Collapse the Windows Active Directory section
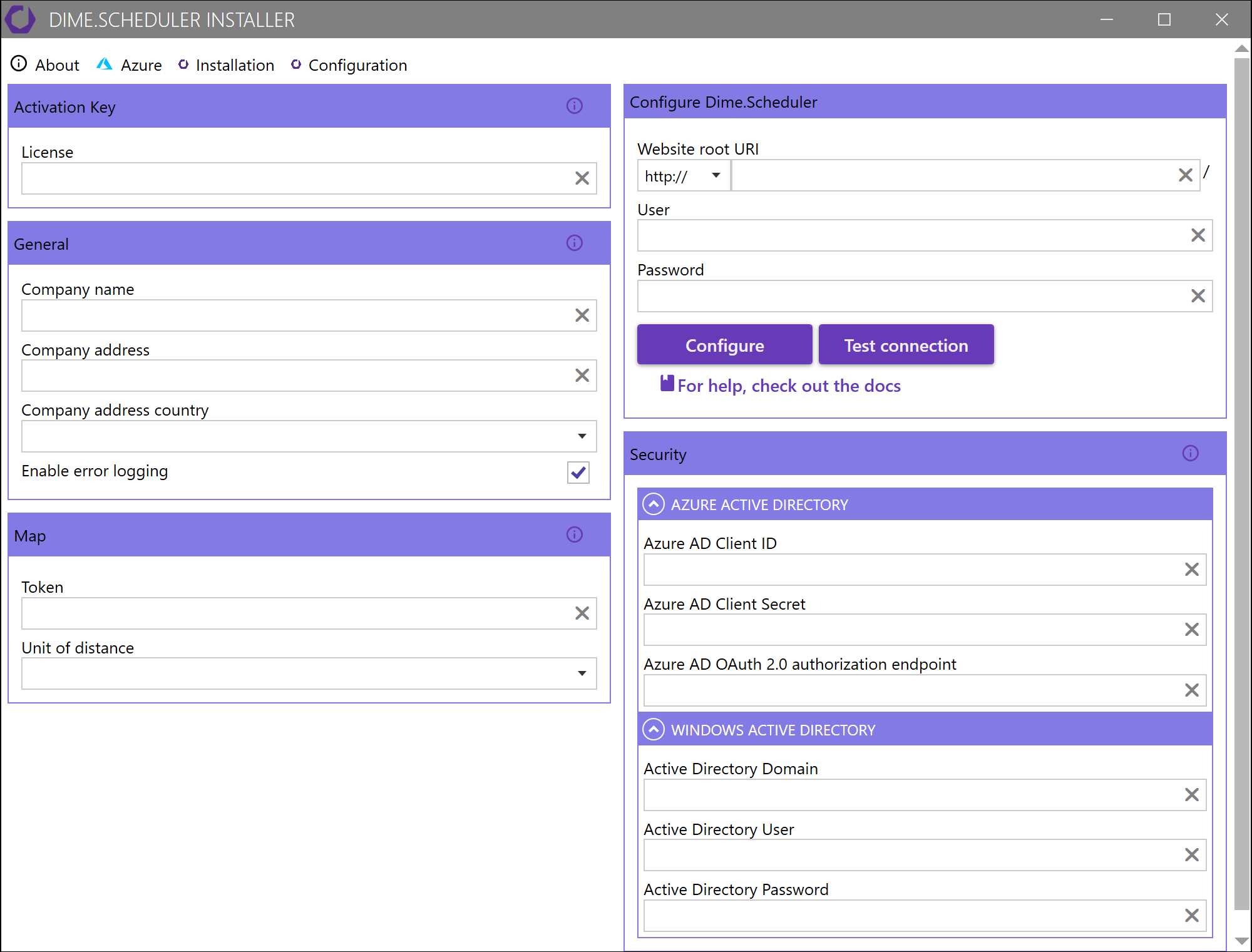This screenshot has width=1252, height=952. click(x=654, y=729)
